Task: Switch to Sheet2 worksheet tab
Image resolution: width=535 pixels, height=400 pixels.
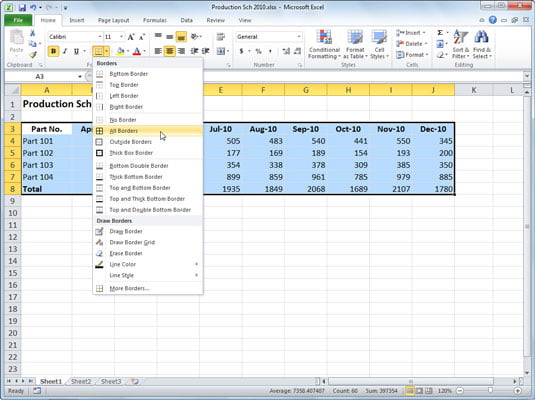Action: (x=81, y=381)
